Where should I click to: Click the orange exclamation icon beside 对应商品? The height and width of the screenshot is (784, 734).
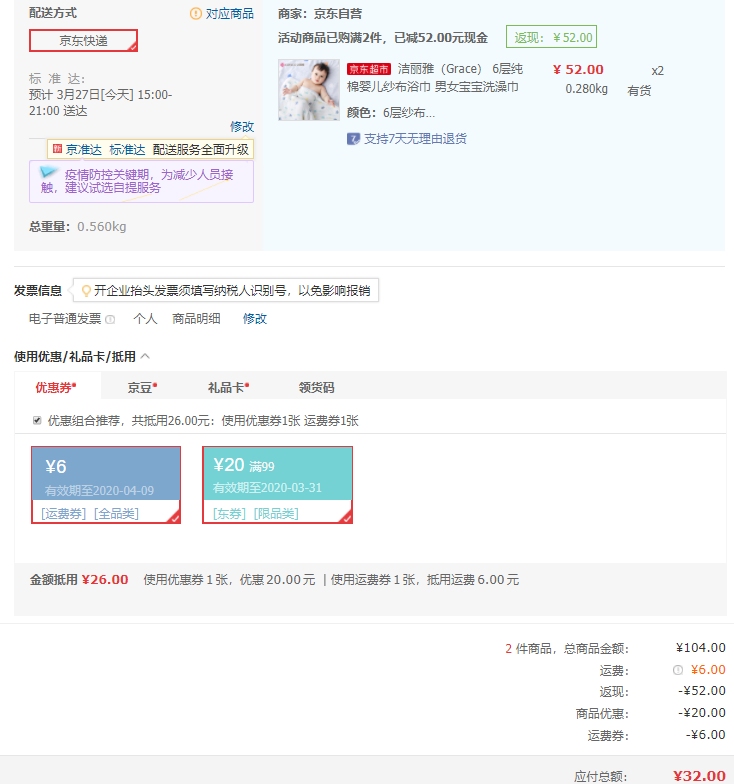coord(196,14)
